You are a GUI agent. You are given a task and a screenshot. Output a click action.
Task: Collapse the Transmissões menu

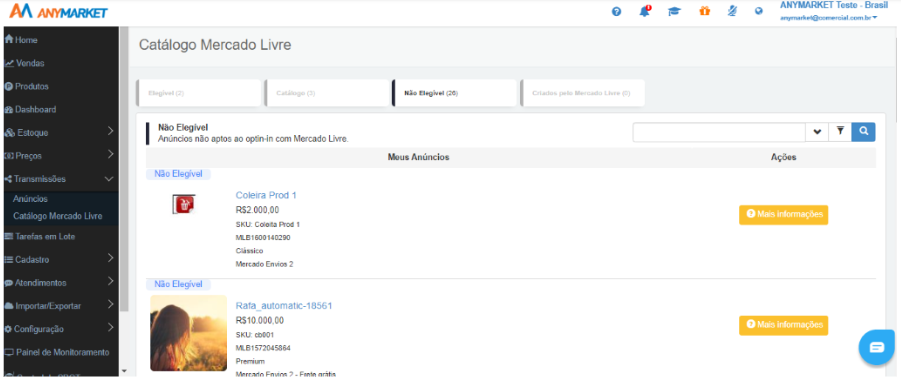coord(59,179)
